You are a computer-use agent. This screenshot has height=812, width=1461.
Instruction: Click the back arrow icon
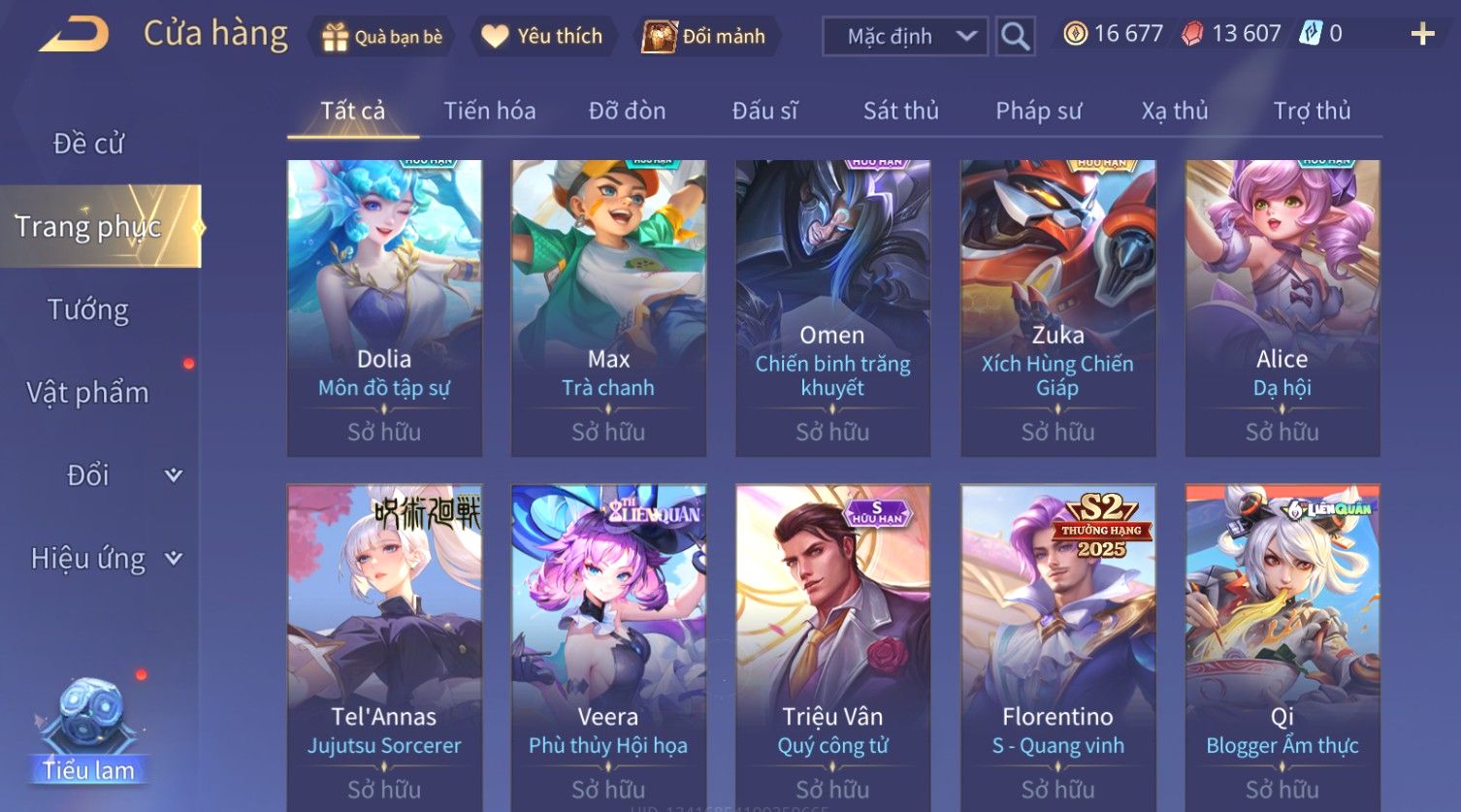pos(74,35)
